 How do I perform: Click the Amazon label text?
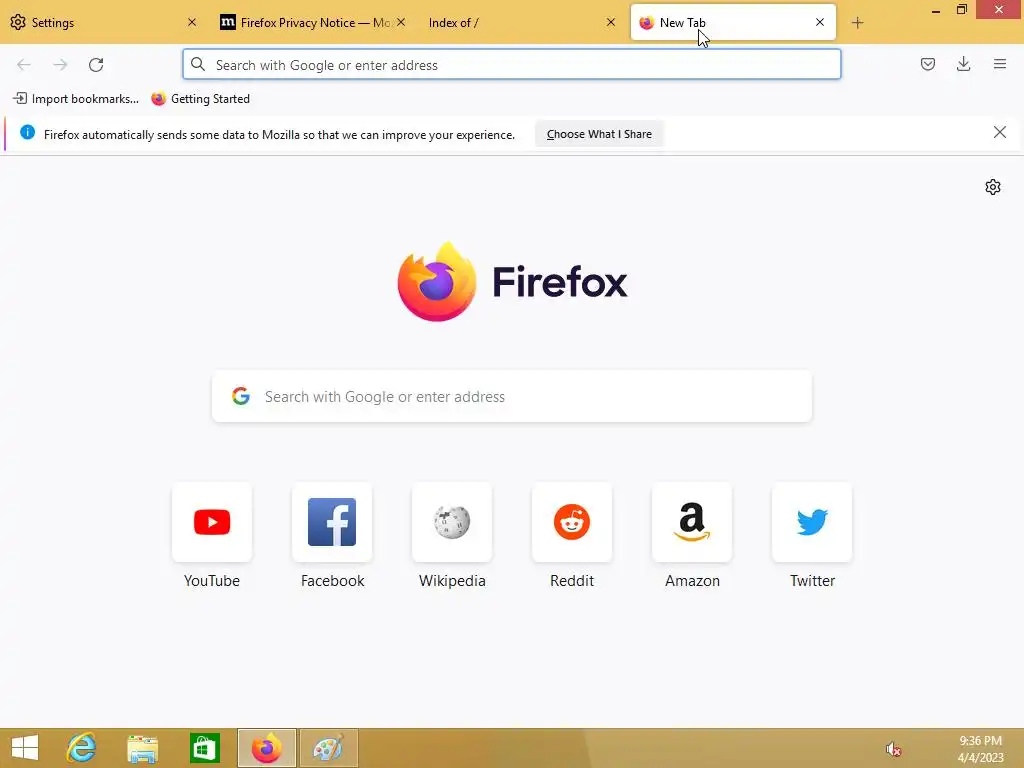692,581
